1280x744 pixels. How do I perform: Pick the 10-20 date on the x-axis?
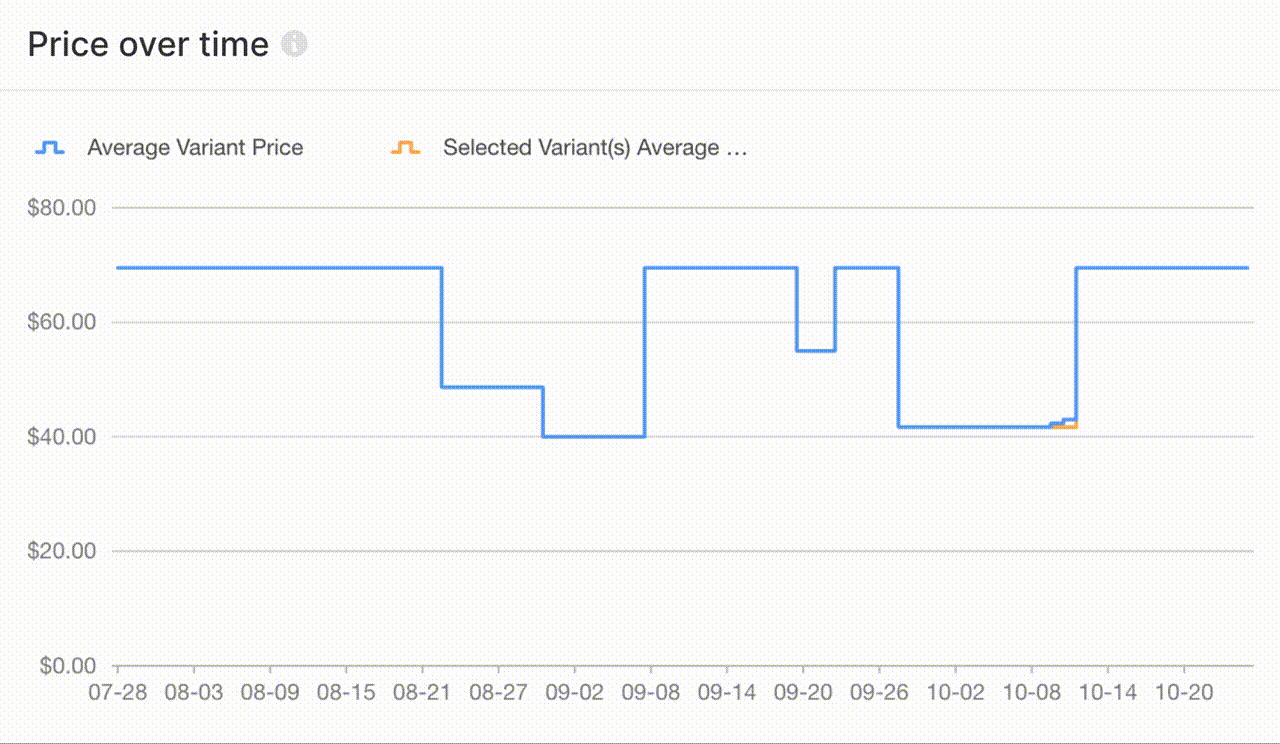click(1183, 692)
